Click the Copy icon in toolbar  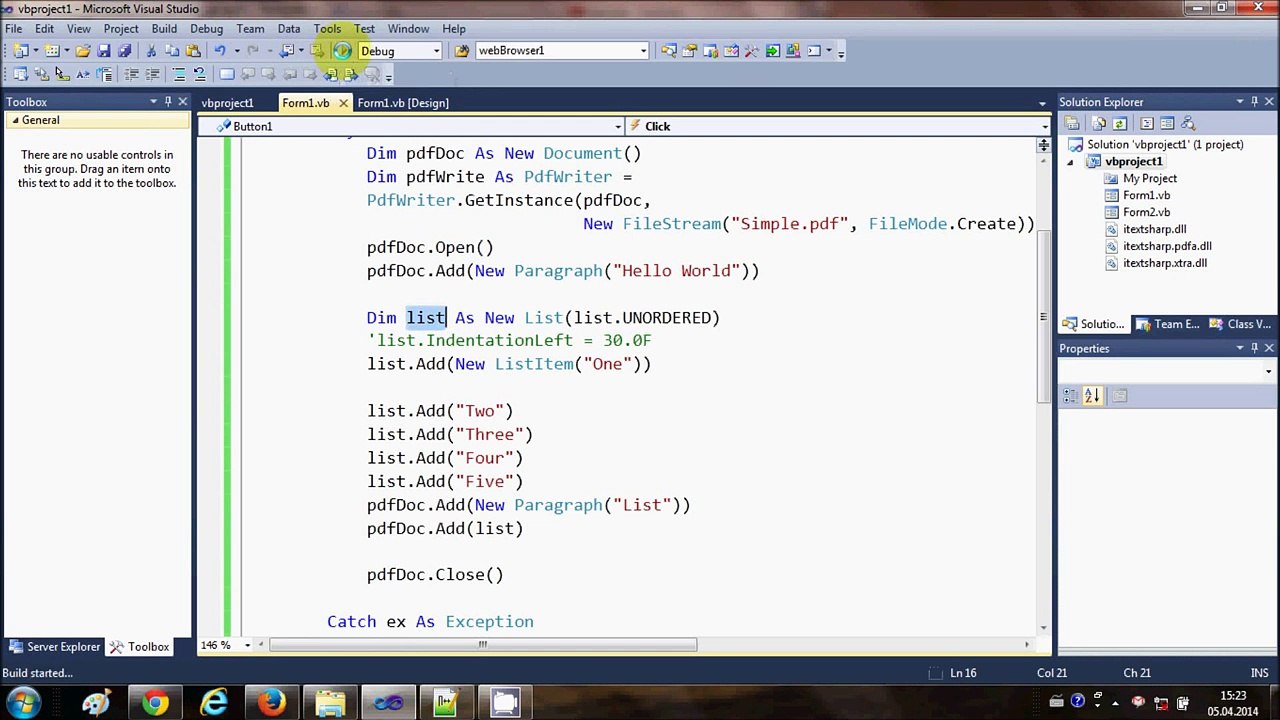tap(172, 51)
